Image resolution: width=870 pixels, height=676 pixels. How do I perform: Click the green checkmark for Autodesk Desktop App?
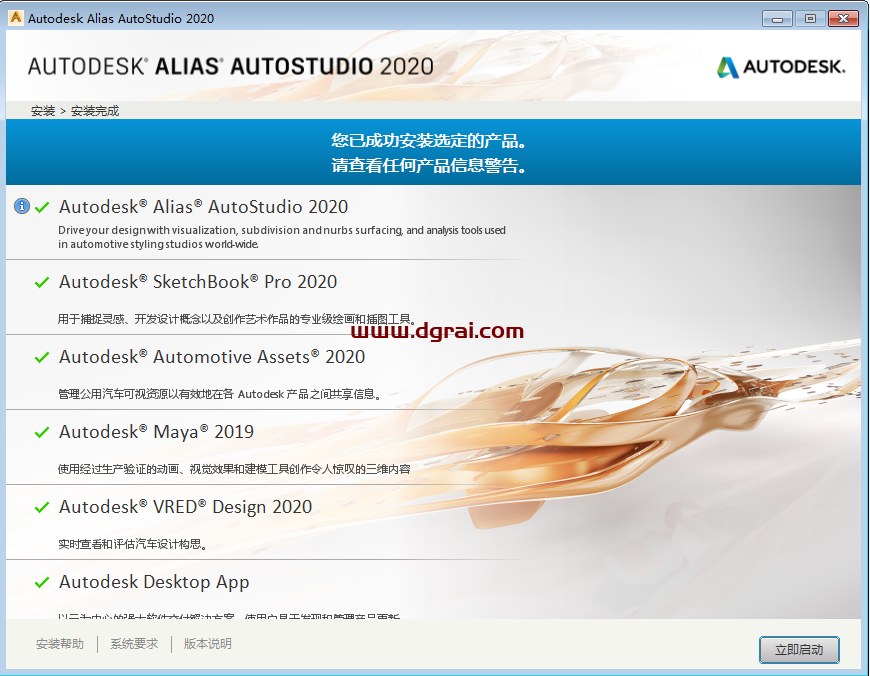pos(42,582)
